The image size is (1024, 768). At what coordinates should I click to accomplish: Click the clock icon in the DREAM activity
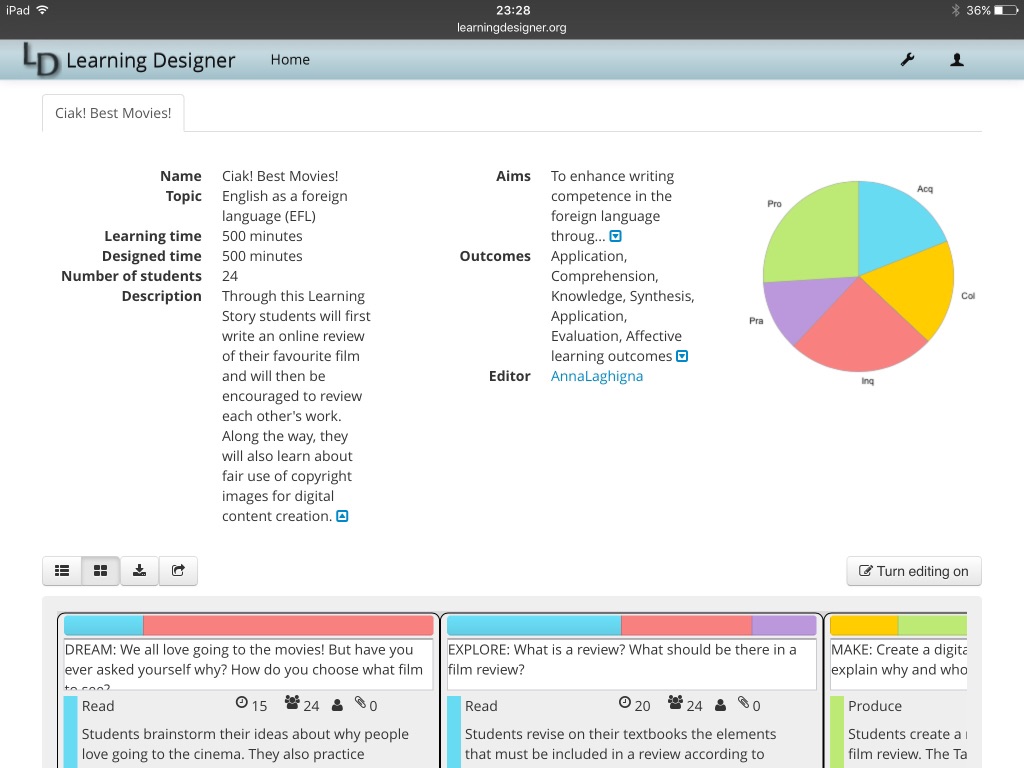coord(241,704)
